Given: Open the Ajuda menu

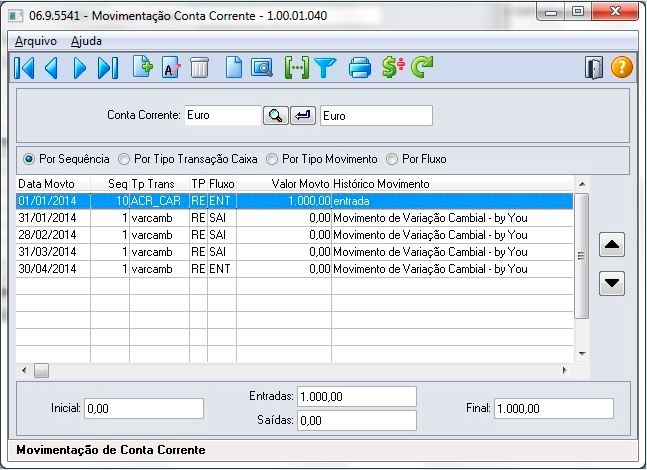Looking at the screenshot, I should click(x=86, y=41).
